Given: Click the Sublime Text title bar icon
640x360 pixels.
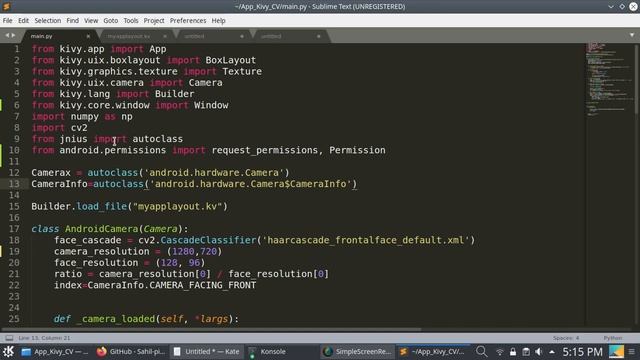Looking at the screenshot, I should [6, 6].
